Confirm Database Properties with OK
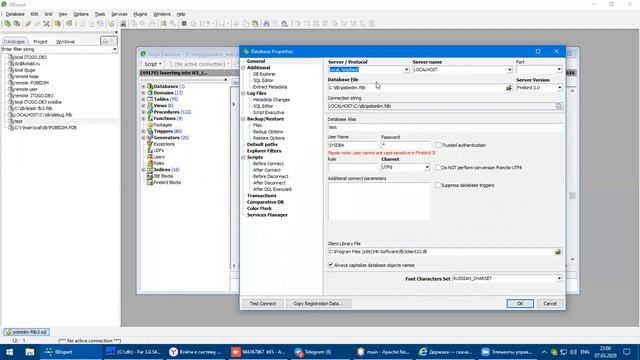 tap(520, 304)
